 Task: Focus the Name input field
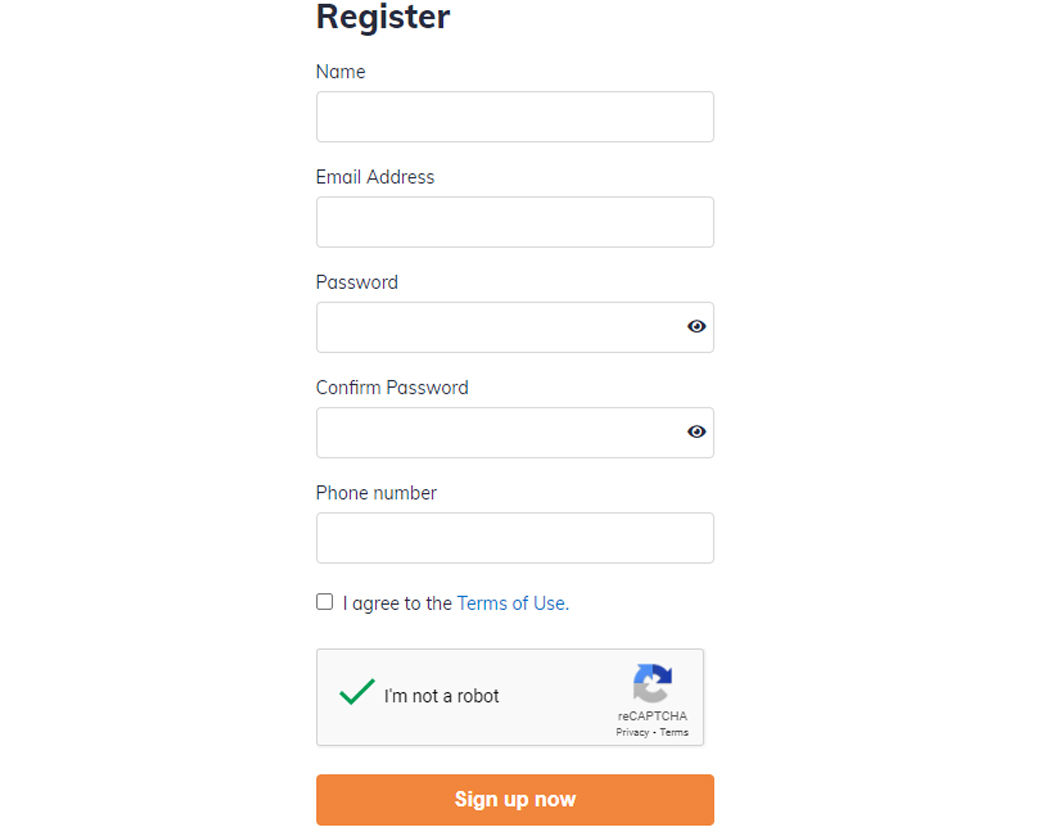[515, 117]
